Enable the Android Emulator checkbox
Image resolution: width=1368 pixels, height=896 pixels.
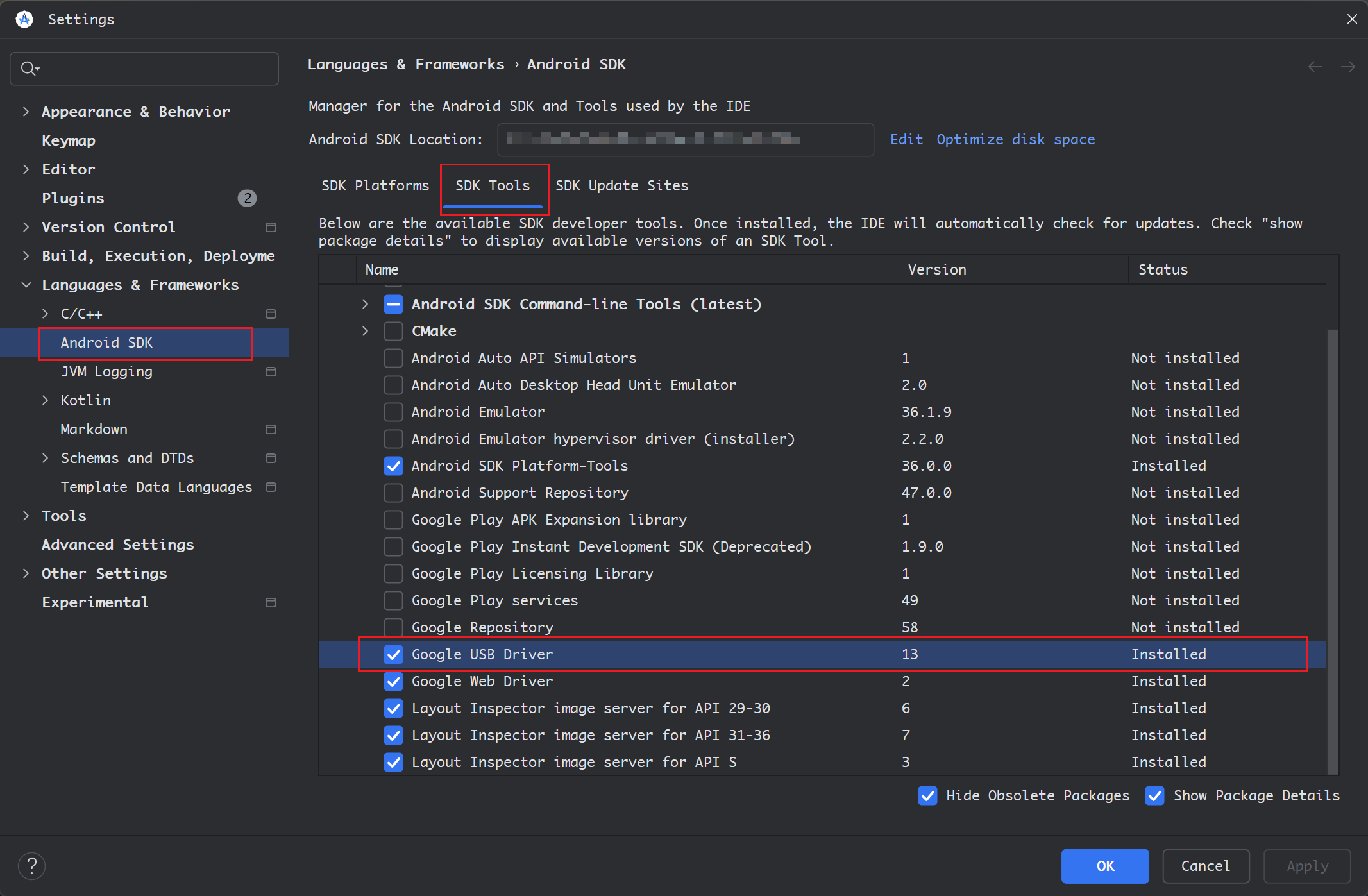(x=393, y=412)
